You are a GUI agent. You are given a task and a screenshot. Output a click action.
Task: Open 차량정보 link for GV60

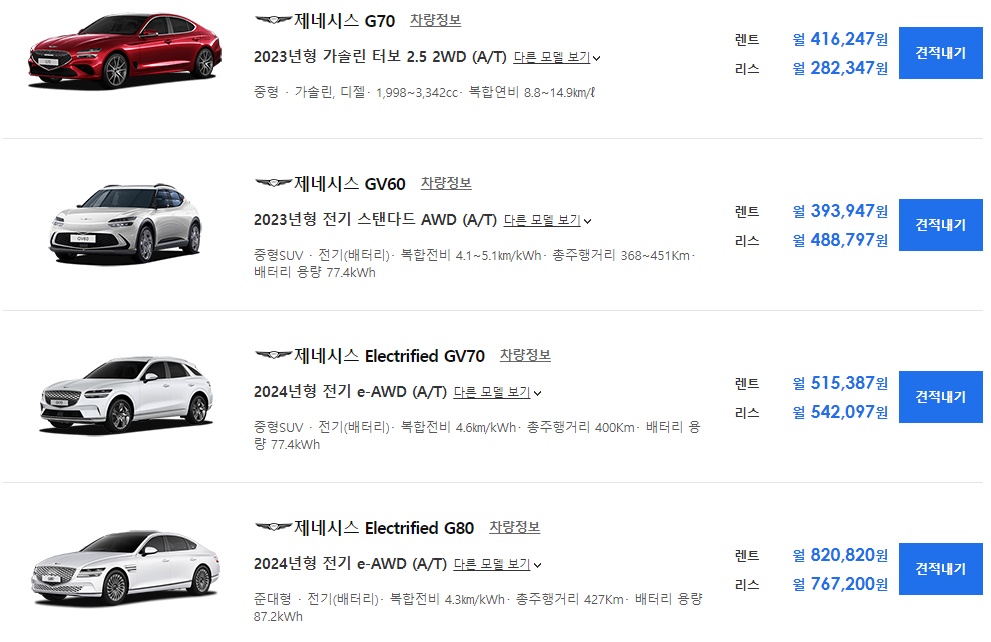click(446, 183)
